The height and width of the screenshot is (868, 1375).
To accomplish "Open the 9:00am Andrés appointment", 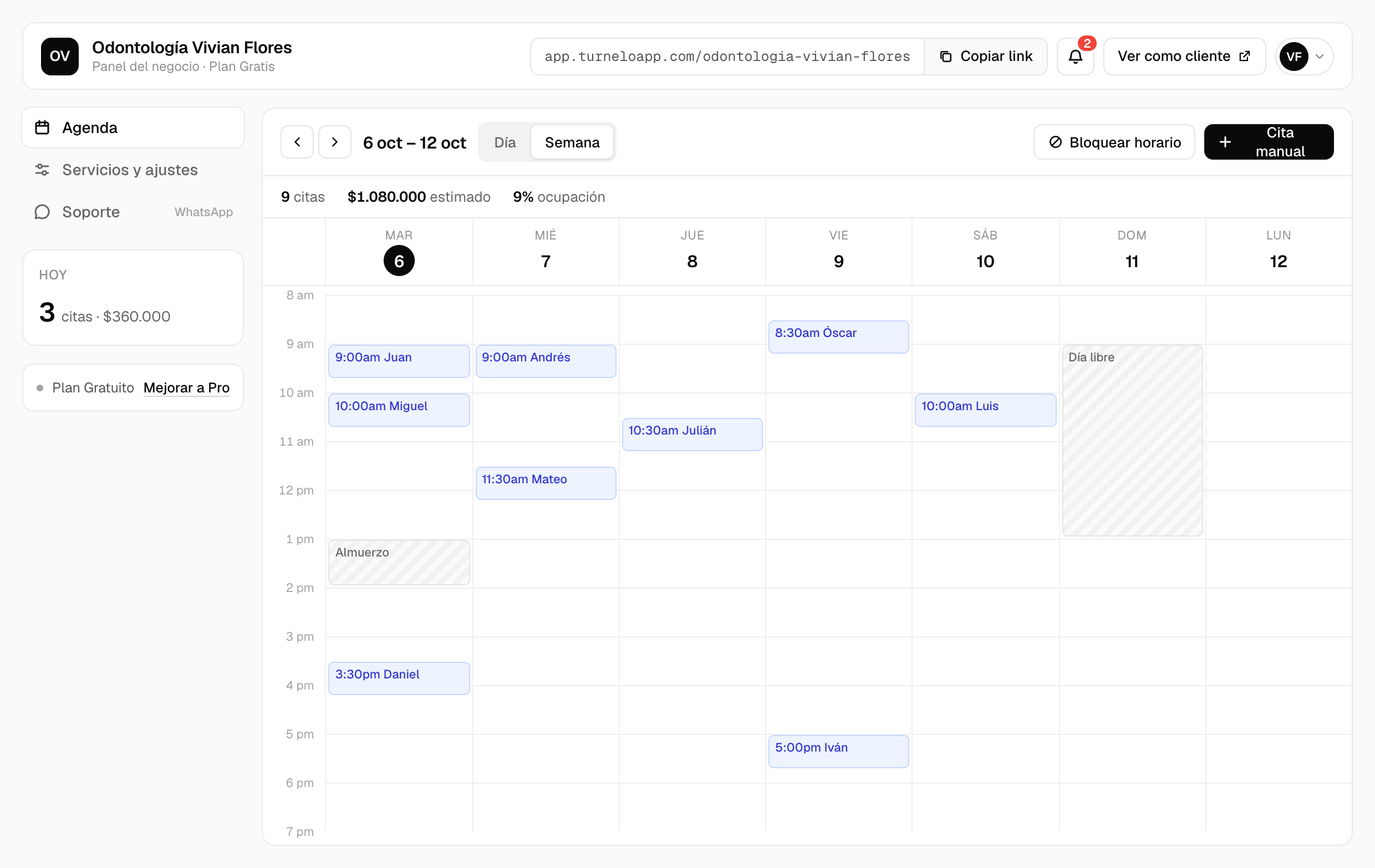I will pyautogui.click(x=546, y=361).
